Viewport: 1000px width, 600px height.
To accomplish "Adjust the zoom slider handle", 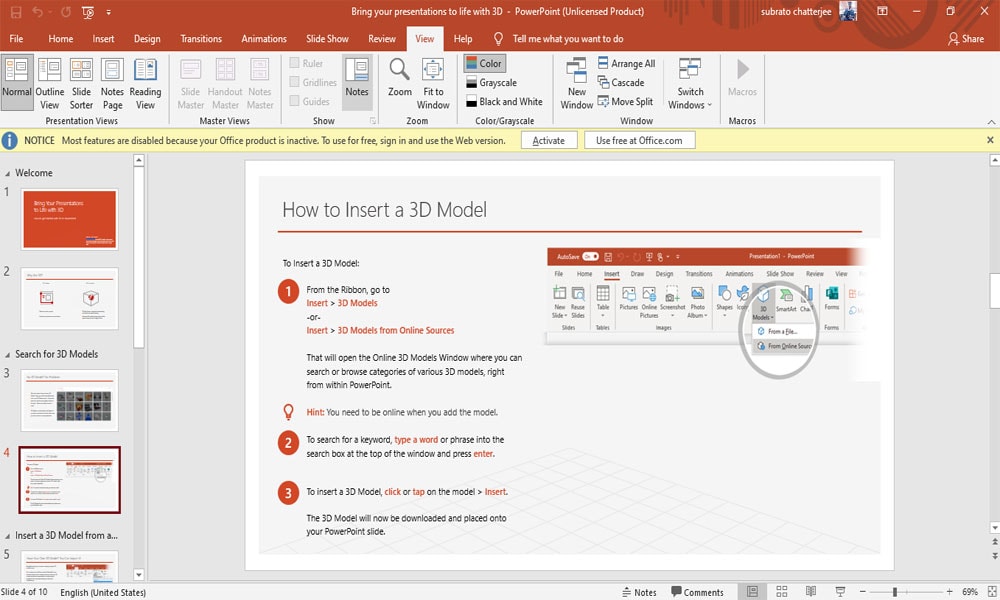I will pos(894,592).
